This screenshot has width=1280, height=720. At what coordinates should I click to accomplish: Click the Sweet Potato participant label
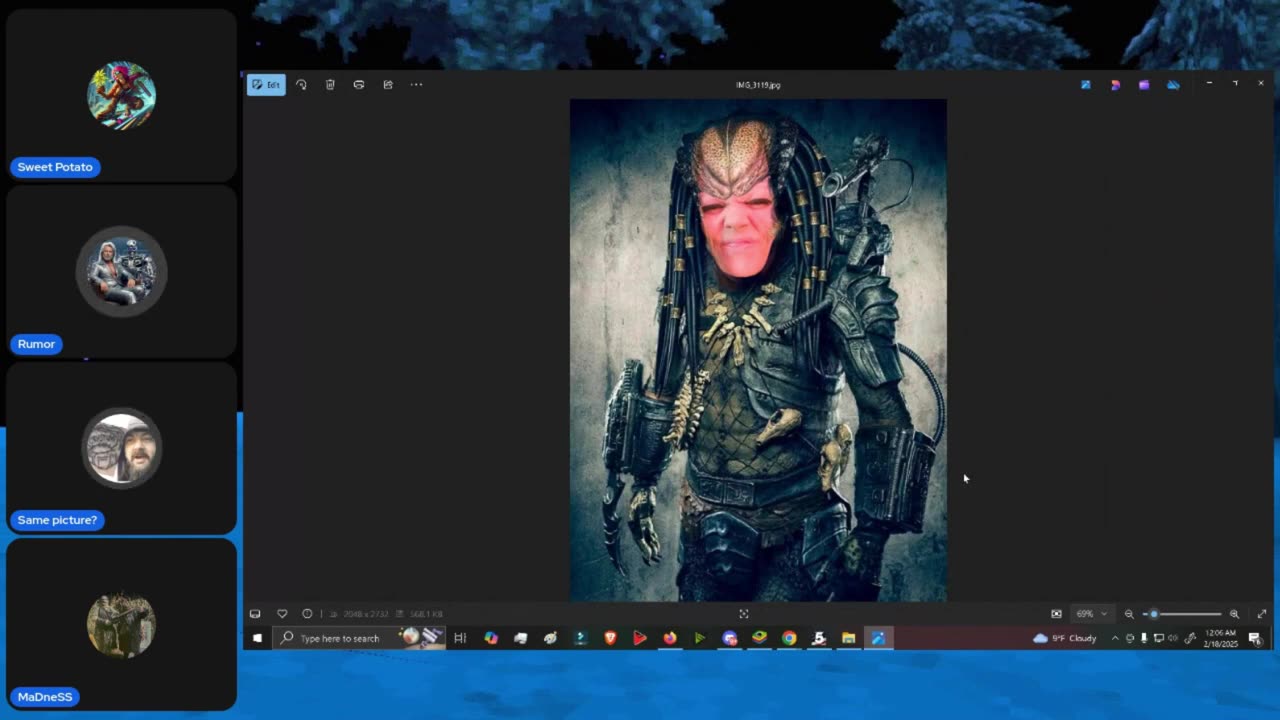pos(55,167)
